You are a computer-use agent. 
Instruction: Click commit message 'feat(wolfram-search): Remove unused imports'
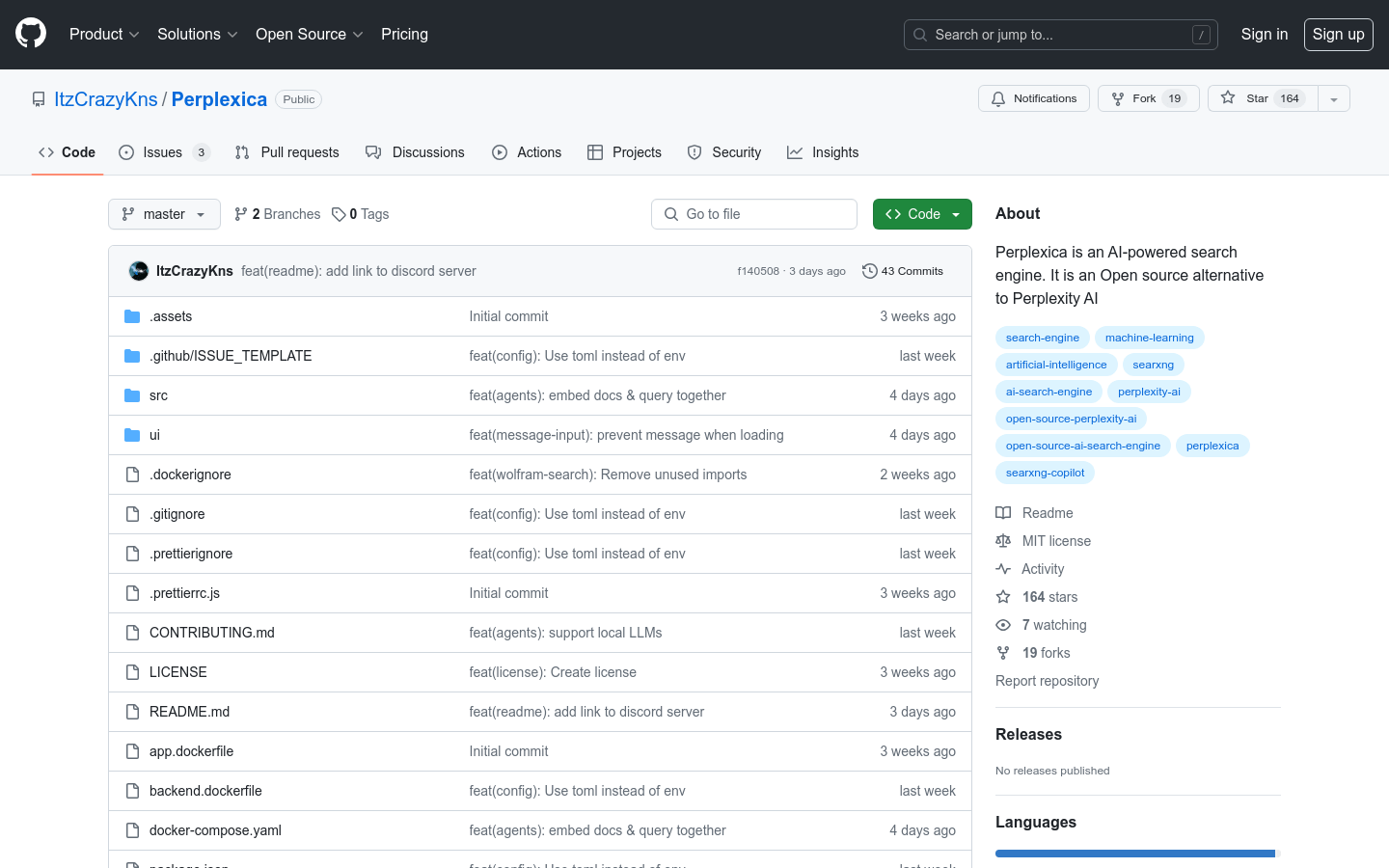click(x=608, y=475)
